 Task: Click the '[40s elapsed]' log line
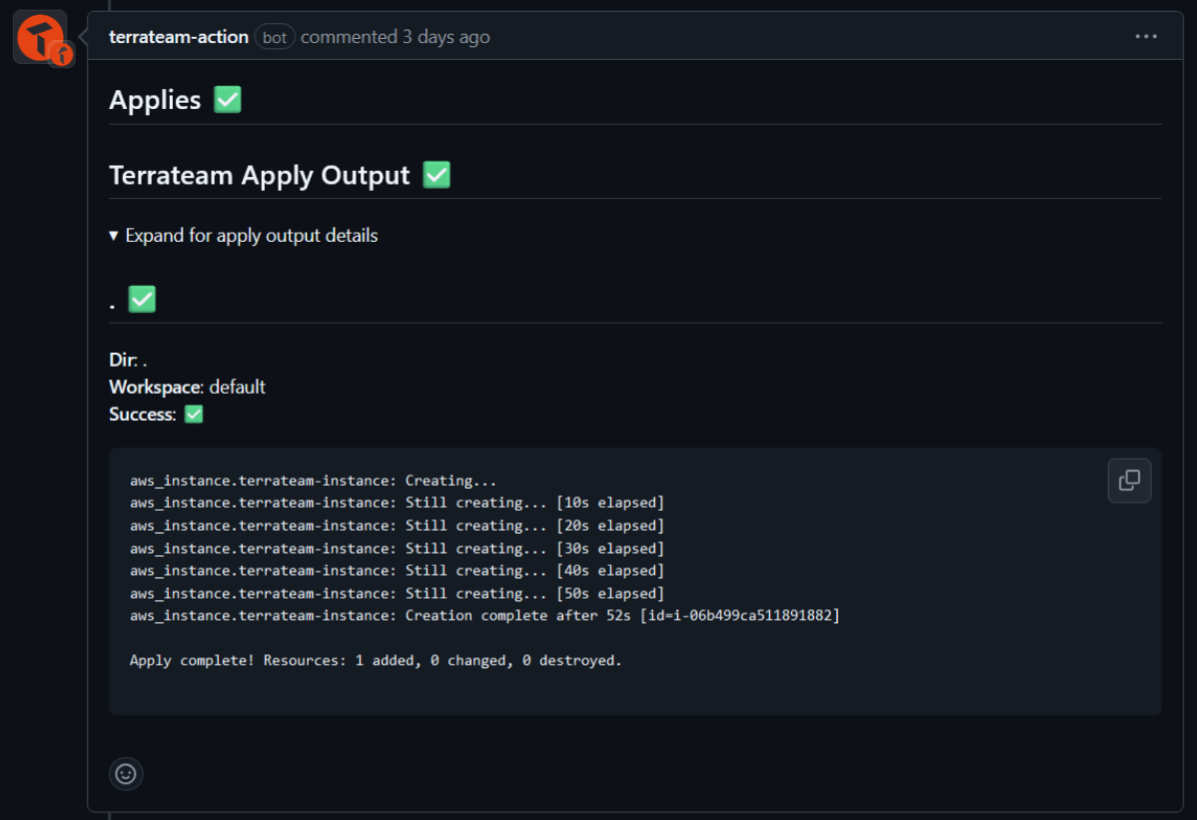click(397, 570)
